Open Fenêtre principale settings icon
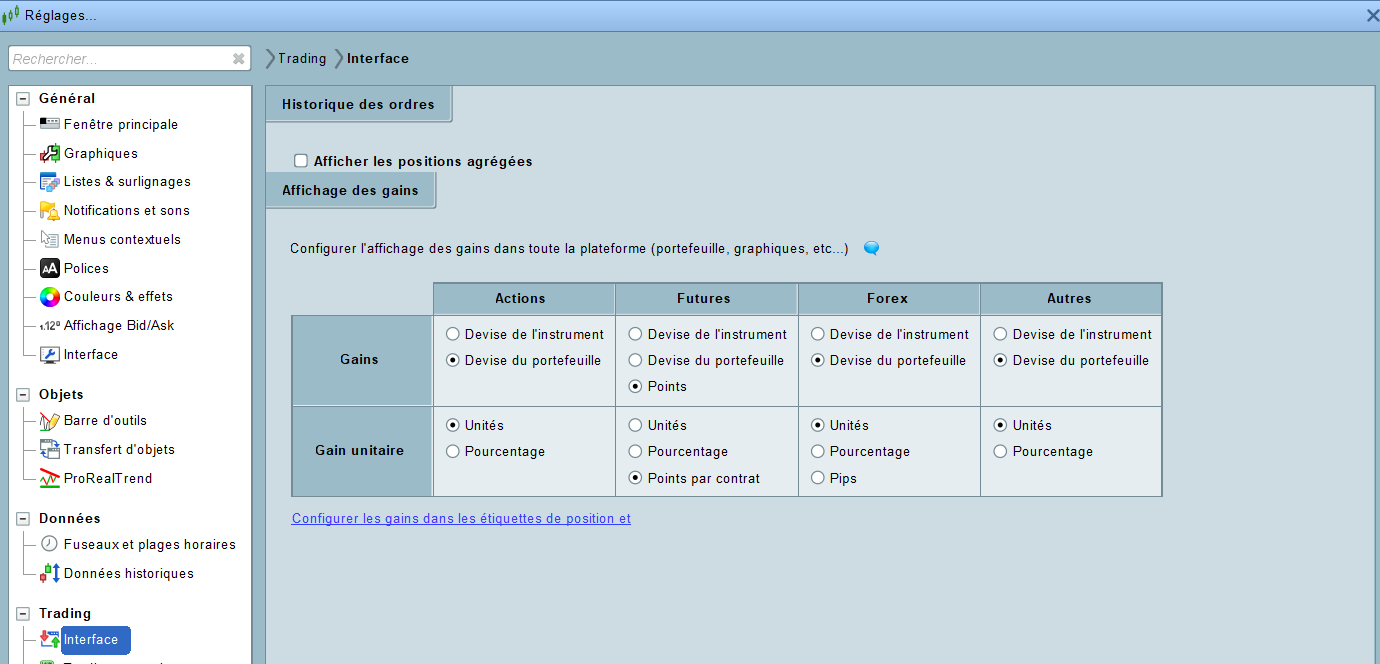Image resolution: width=1380 pixels, height=664 pixels. click(49, 124)
